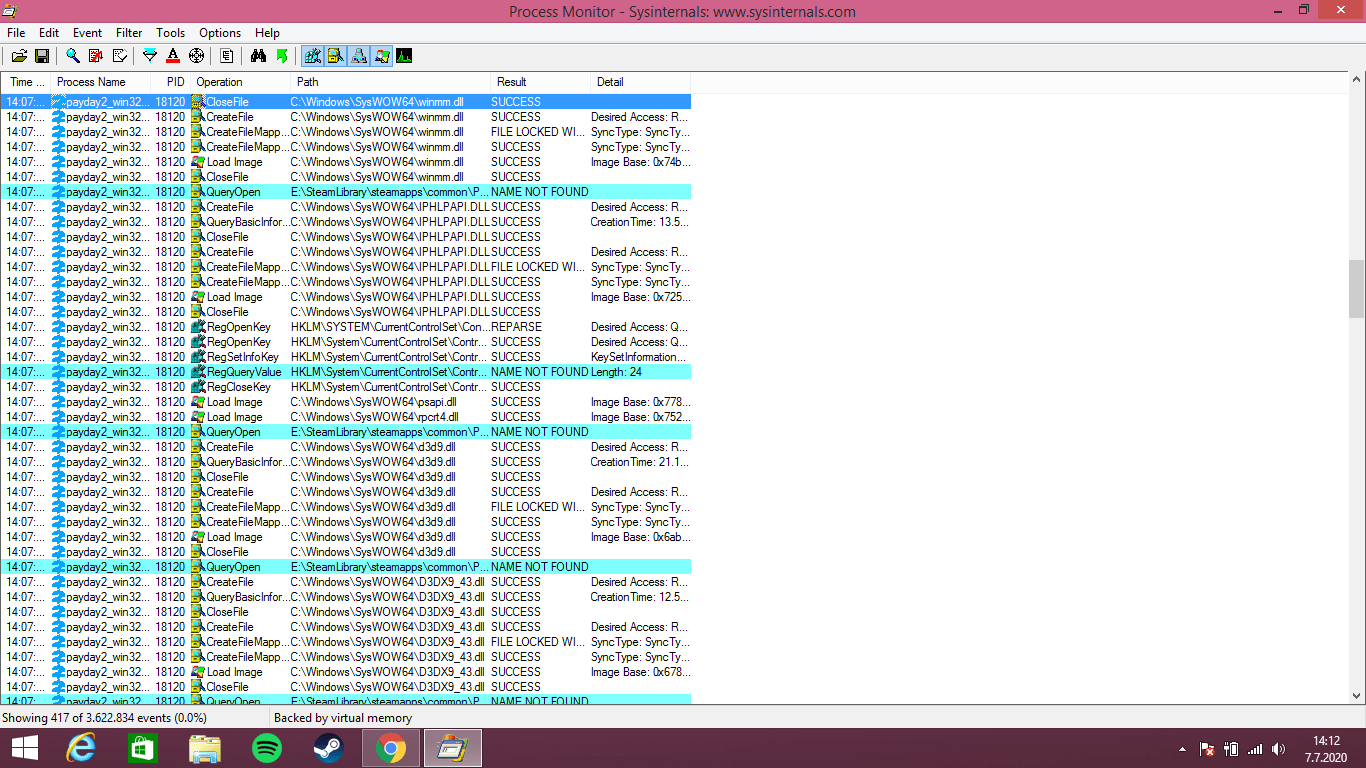
Task: Click the Open log file toolbar icon
Action: click(19, 56)
